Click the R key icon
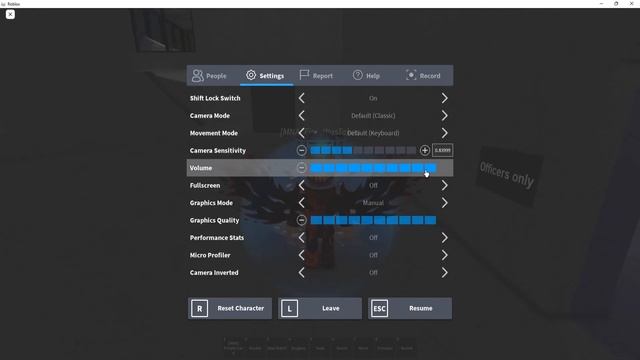The height and width of the screenshot is (360, 640). pyautogui.click(x=200, y=309)
